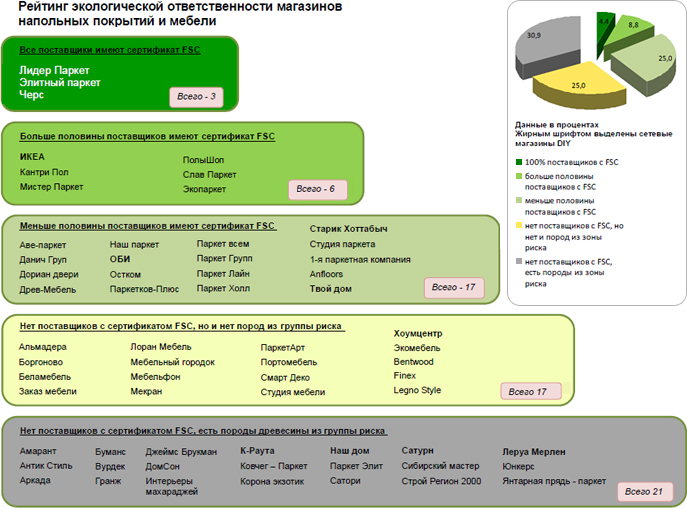Screen dimensions: 687x508
Task: Select 'Твой дом' entry
Action: [x=331, y=289]
